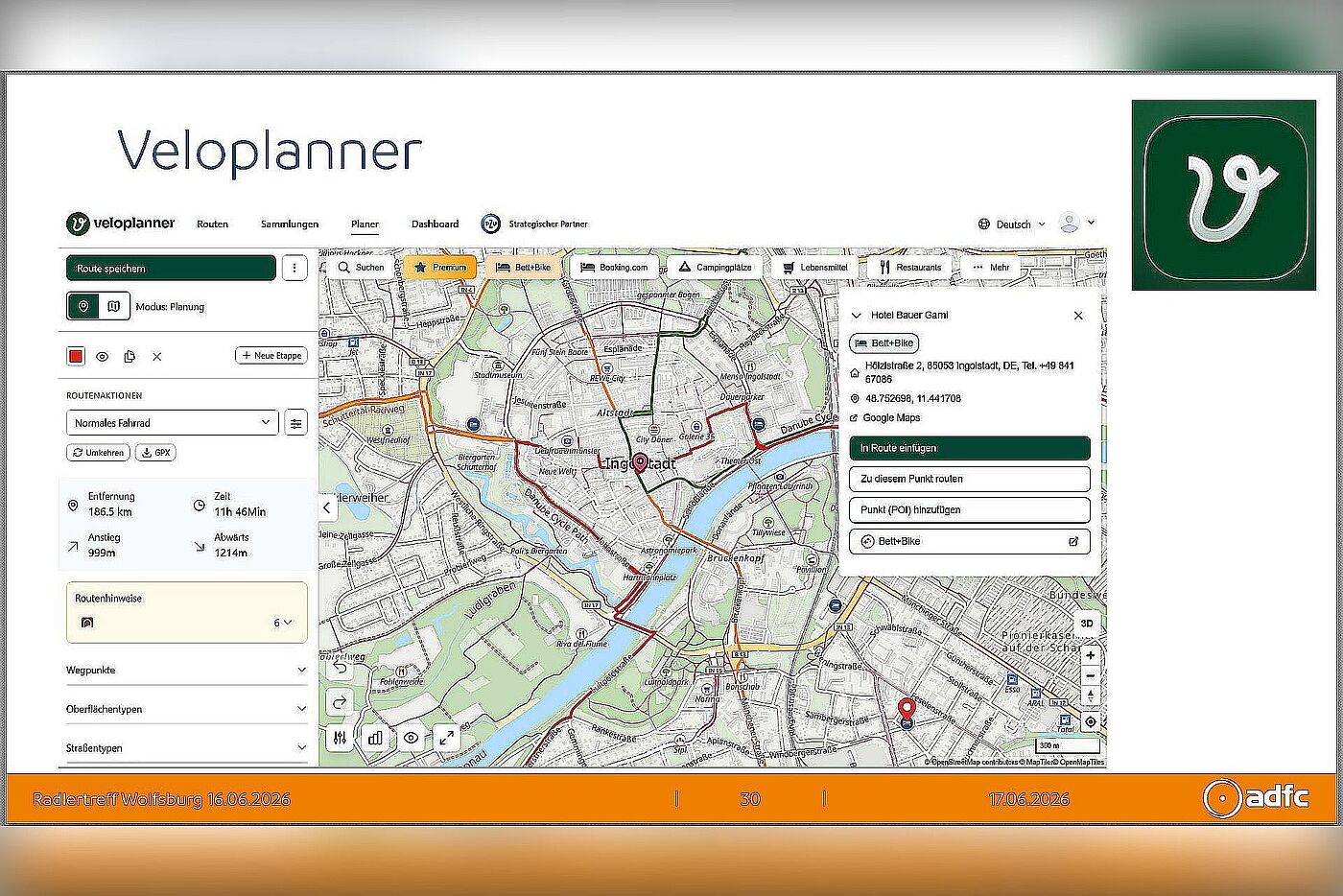Viewport: 1343px width, 896px height.
Task: Open the Dashboard menu item
Action: (x=435, y=224)
